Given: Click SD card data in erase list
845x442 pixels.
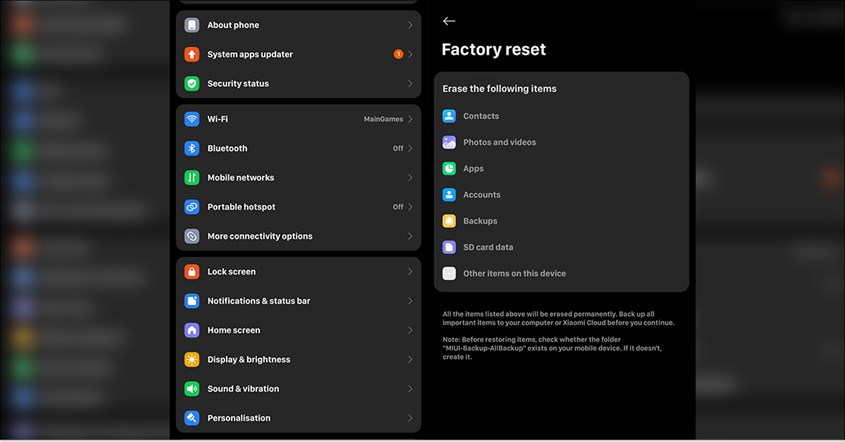Looking at the screenshot, I should tap(488, 247).
